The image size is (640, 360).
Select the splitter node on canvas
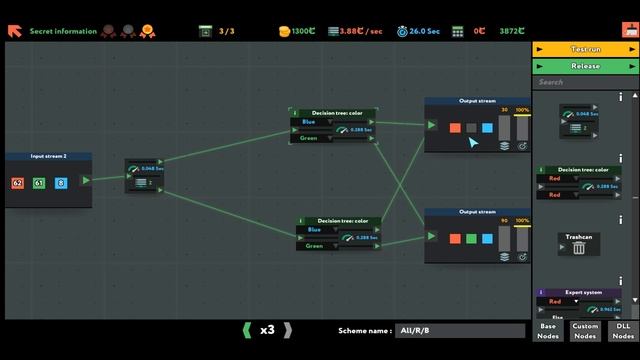tap(144, 176)
